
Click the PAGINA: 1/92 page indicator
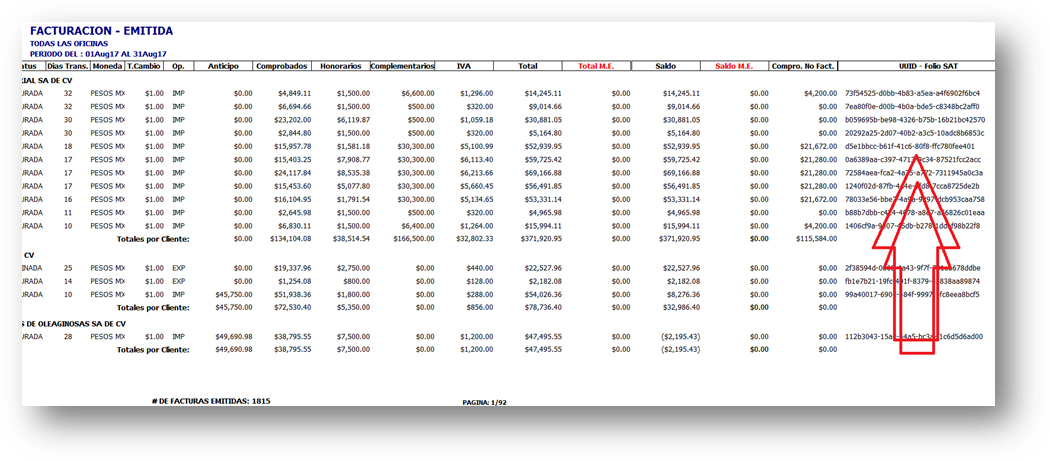pos(486,403)
